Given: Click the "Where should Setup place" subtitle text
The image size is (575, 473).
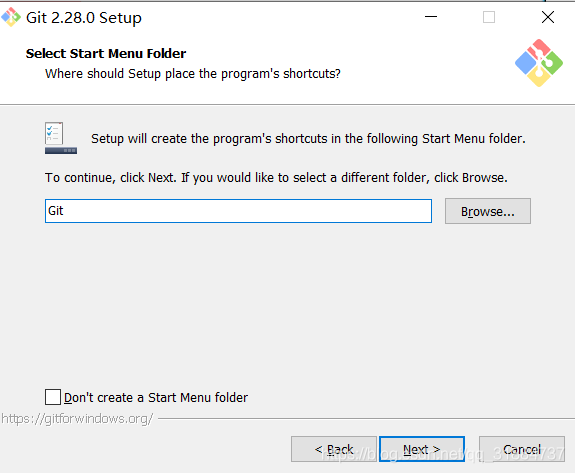Looking at the screenshot, I should 193,74.
